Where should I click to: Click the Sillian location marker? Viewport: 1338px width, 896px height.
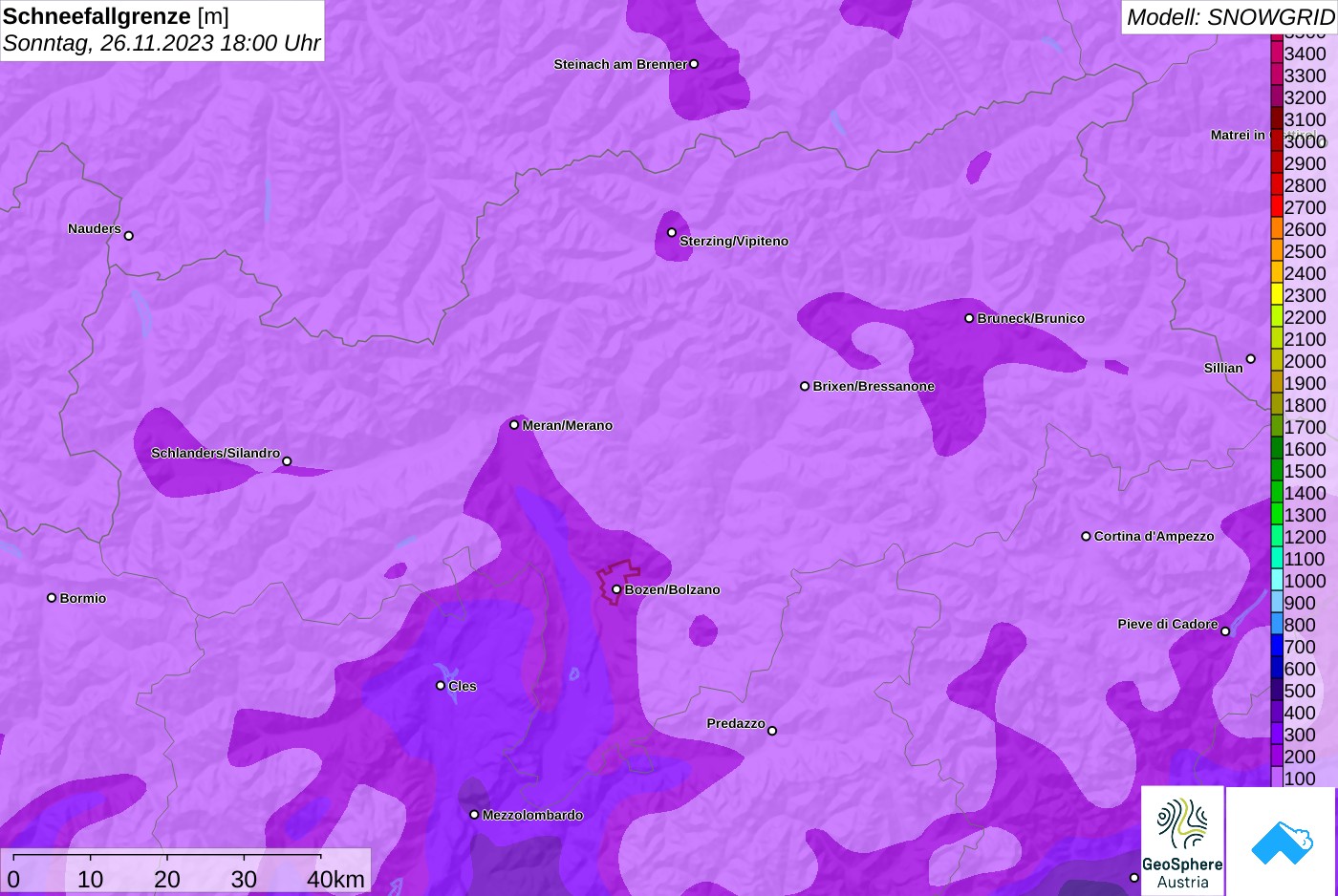click(x=1250, y=359)
